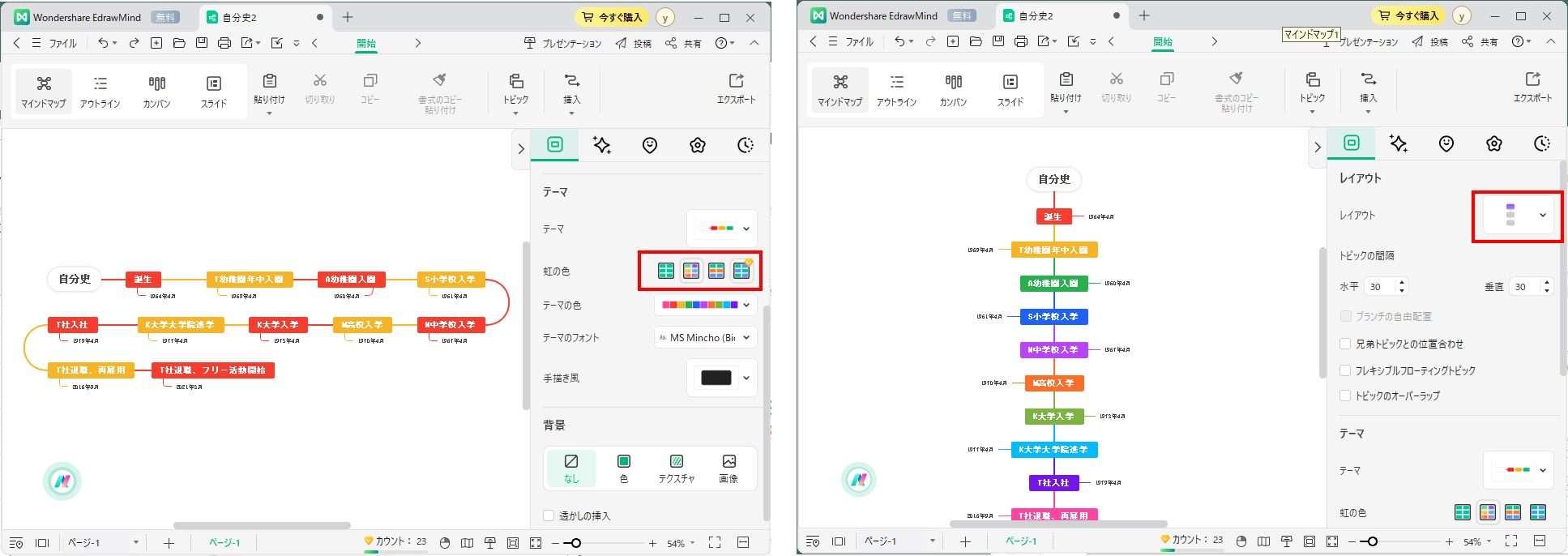Select the なし background option
1568x556 pixels.
tap(571, 468)
